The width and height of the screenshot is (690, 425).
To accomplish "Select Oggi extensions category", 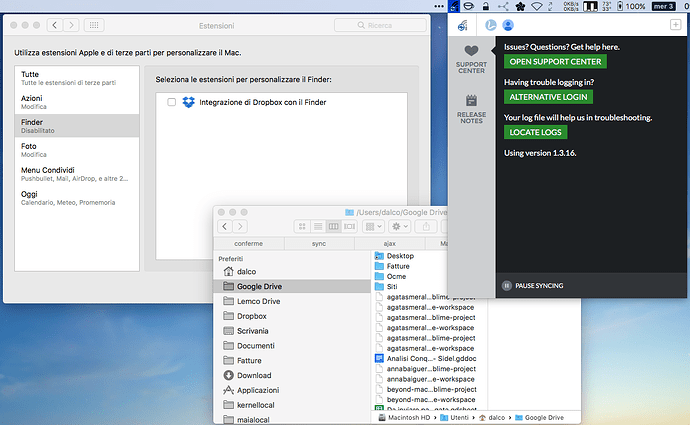I will (x=77, y=198).
